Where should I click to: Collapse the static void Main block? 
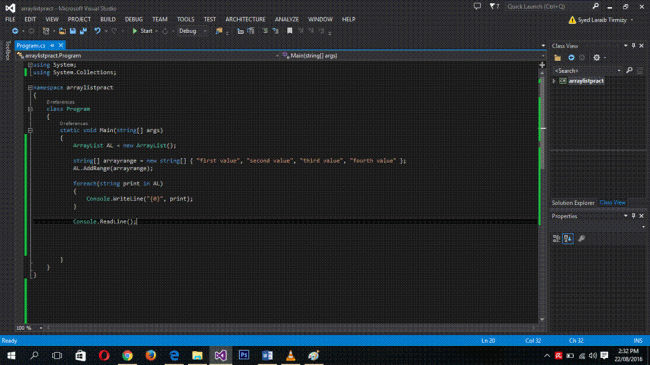point(30,130)
